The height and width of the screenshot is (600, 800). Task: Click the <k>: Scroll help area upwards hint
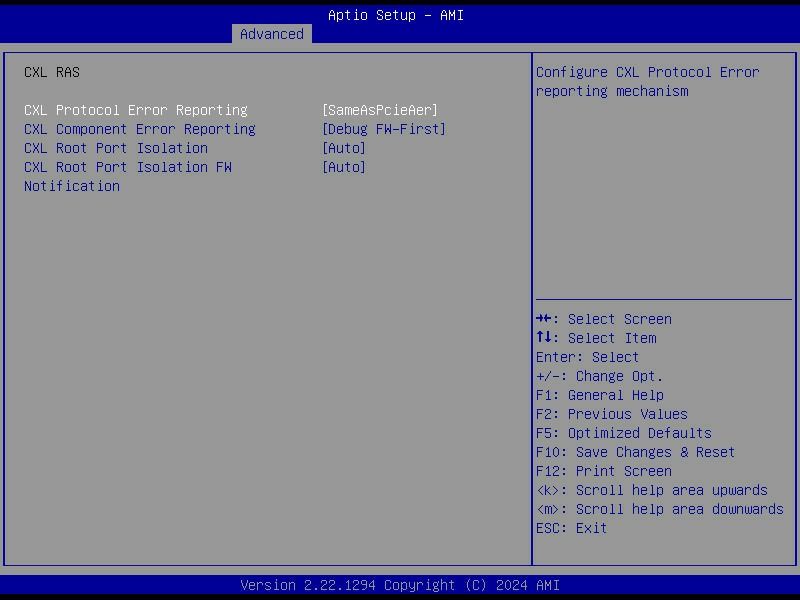(x=652, y=490)
